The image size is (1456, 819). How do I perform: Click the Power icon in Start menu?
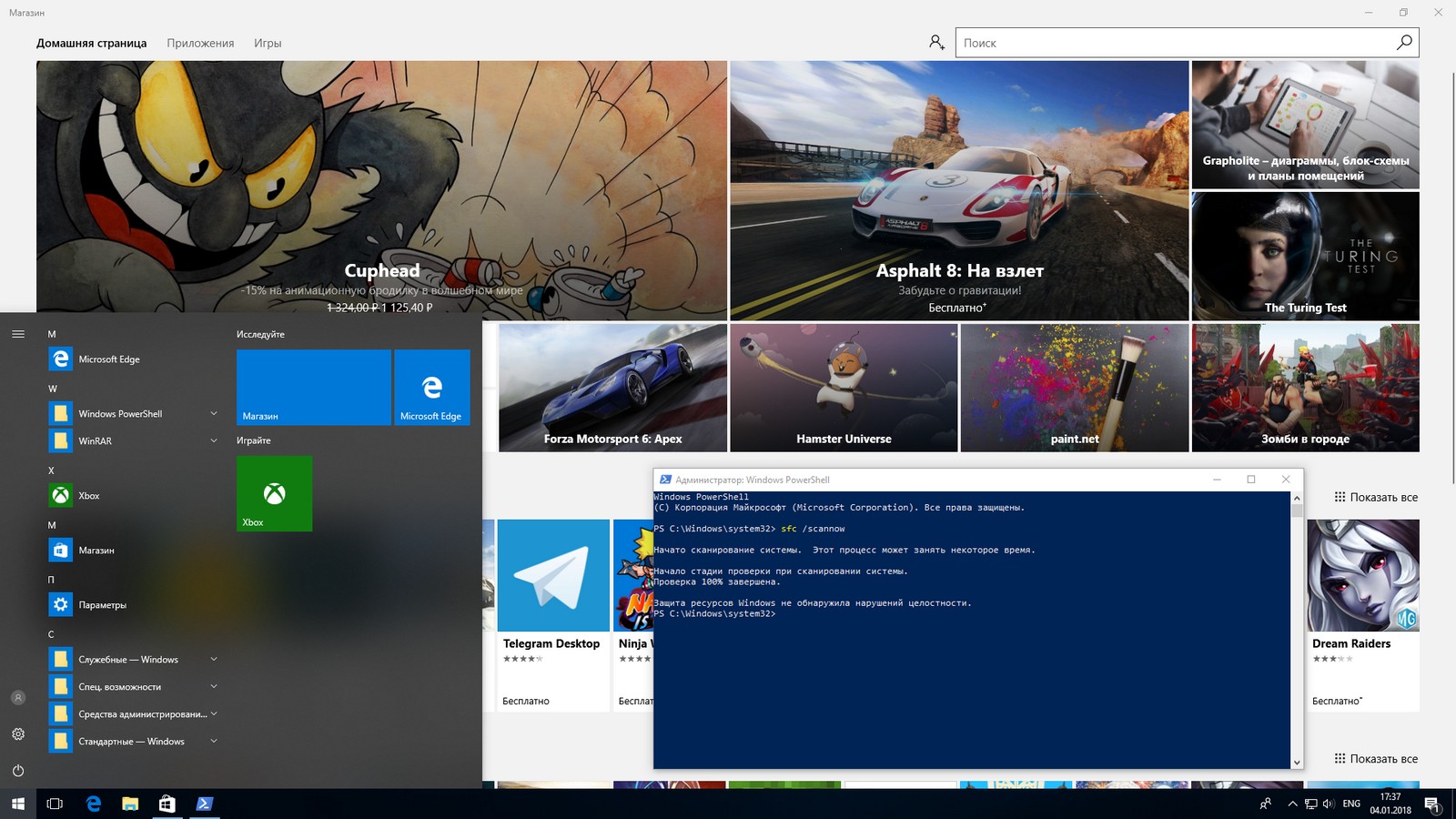(x=18, y=771)
